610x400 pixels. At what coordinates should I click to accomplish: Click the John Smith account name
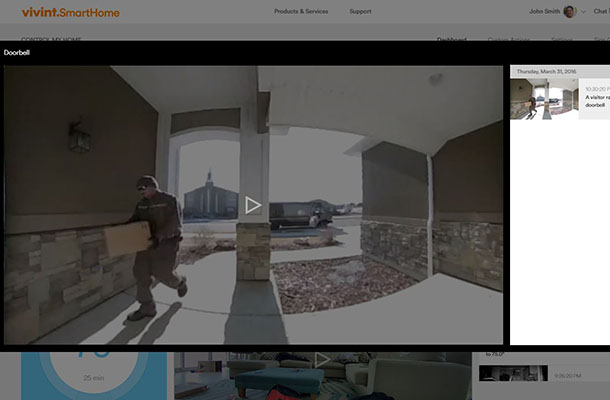pos(544,12)
